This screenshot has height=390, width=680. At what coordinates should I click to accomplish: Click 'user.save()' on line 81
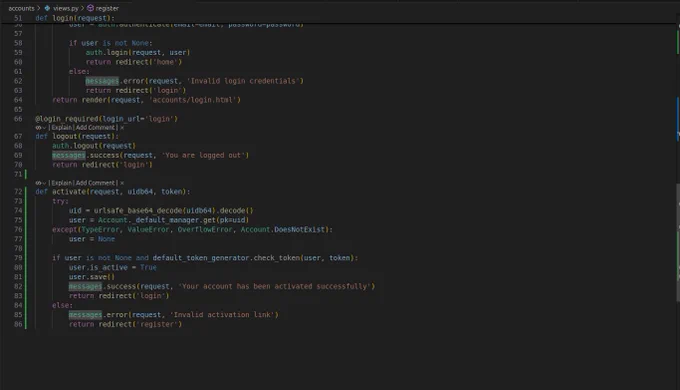(92, 277)
